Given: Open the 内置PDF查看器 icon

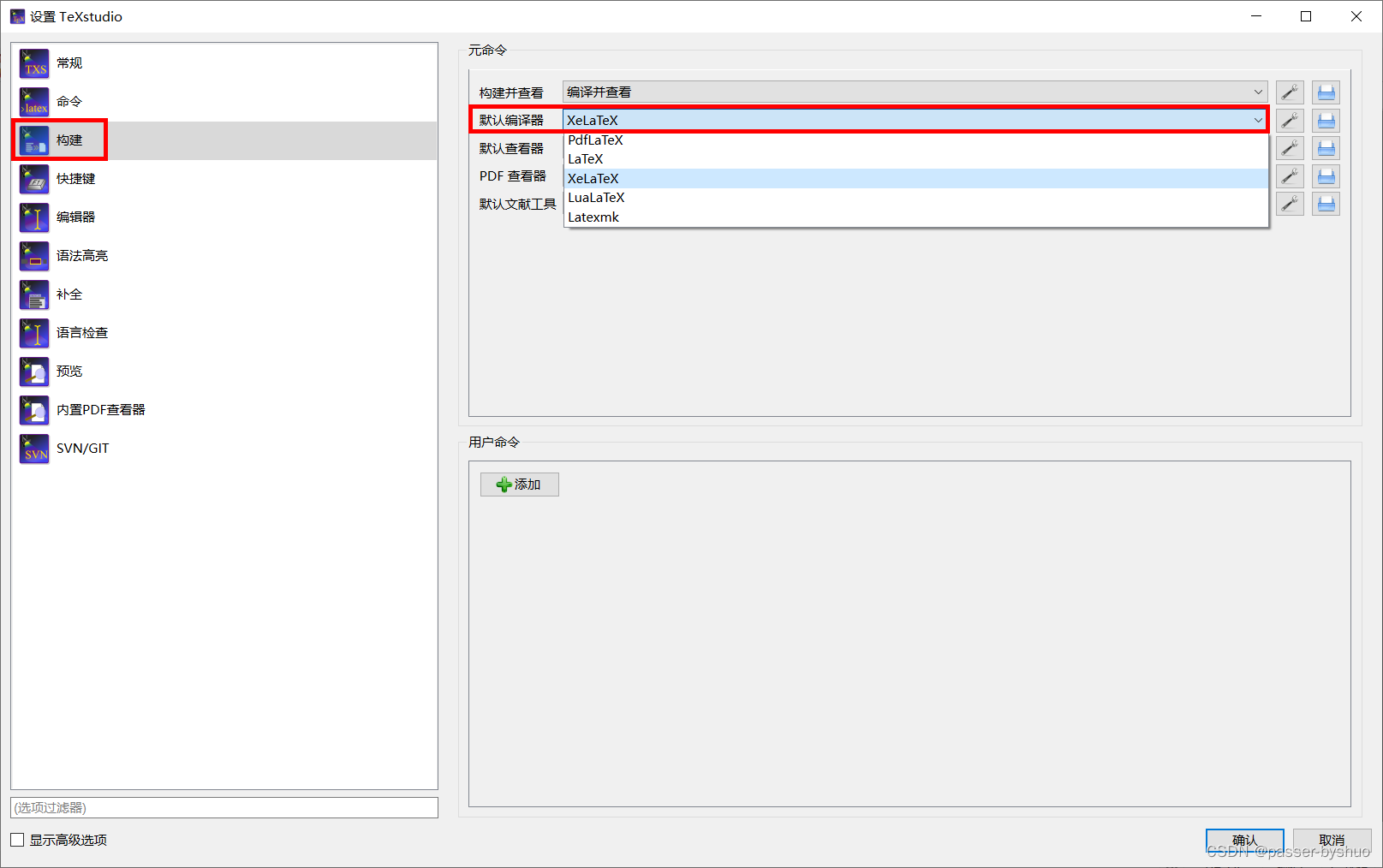Looking at the screenshot, I should pos(34,410).
